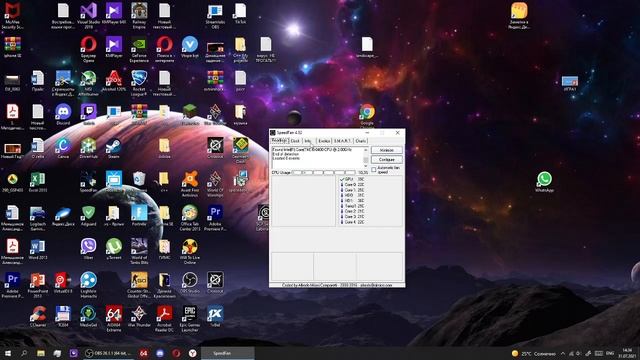Screen dimensions: 640x360
Task: Select the McAfee Security desktop icon
Action: (x=12, y=16)
